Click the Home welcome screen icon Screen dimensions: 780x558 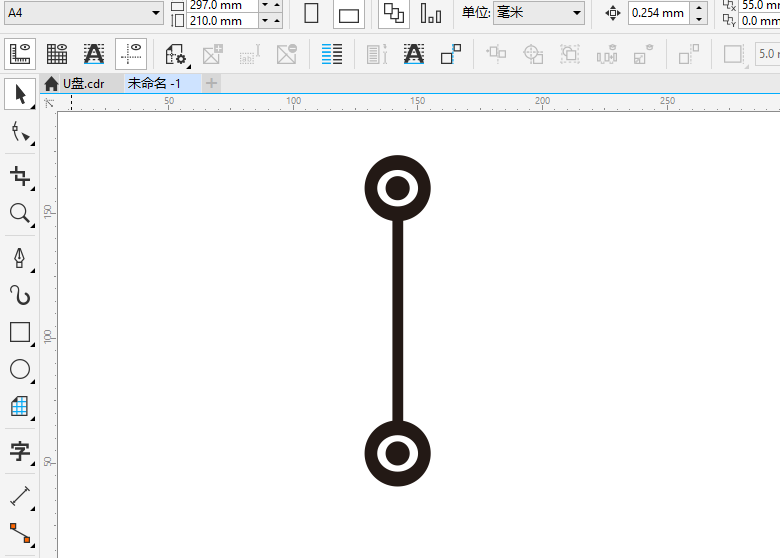point(51,84)
